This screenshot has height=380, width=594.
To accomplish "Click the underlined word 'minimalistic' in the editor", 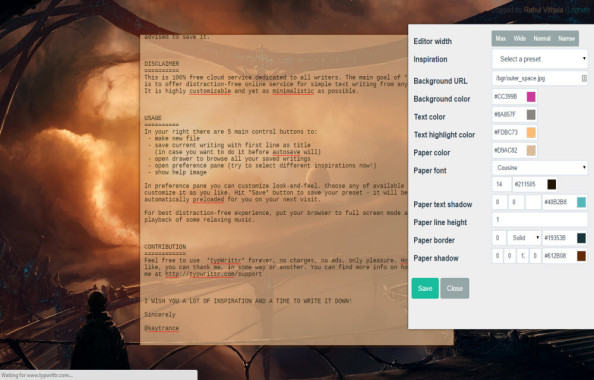I will coord(293,91).
